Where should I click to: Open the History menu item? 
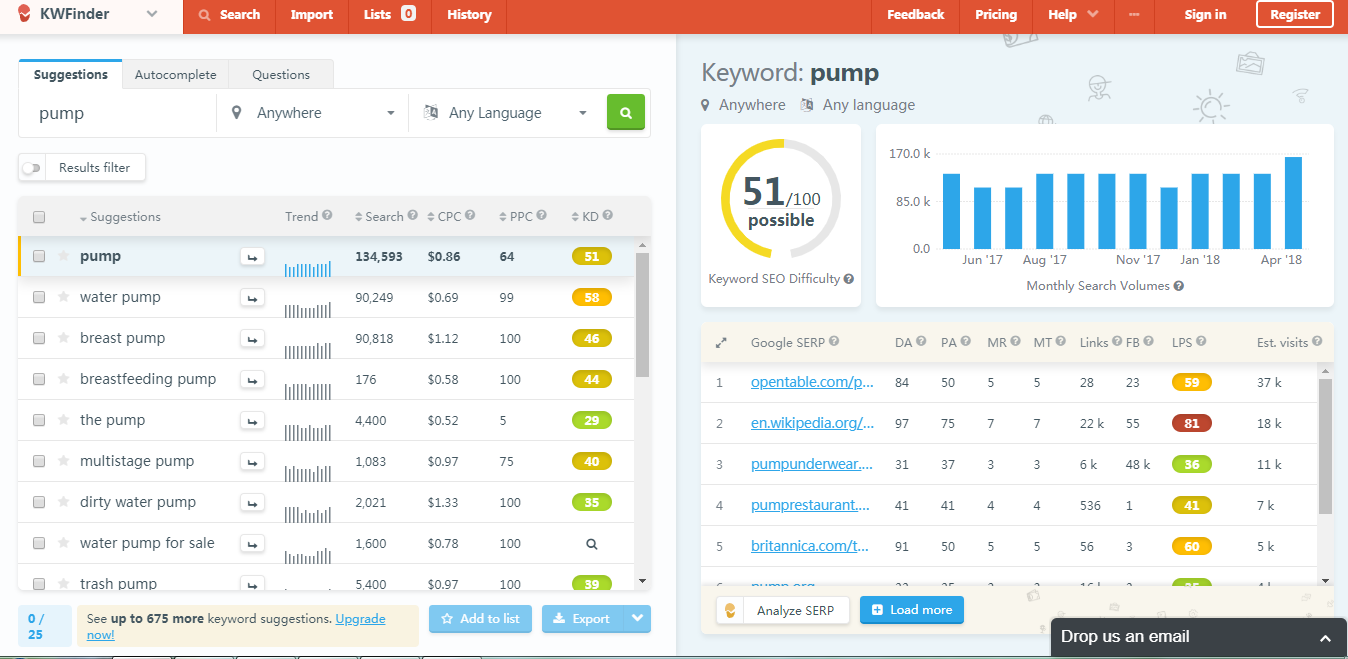pyautogui.click(x=469, y=15)
